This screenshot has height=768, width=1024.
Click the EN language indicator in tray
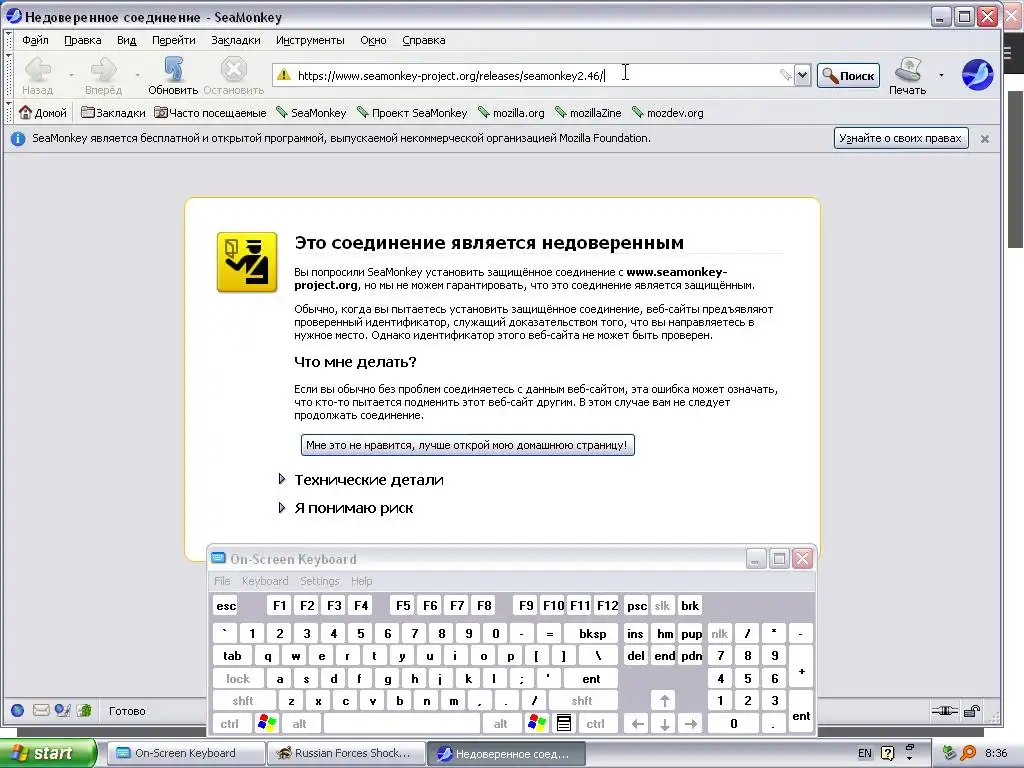[x=865, y=753]
